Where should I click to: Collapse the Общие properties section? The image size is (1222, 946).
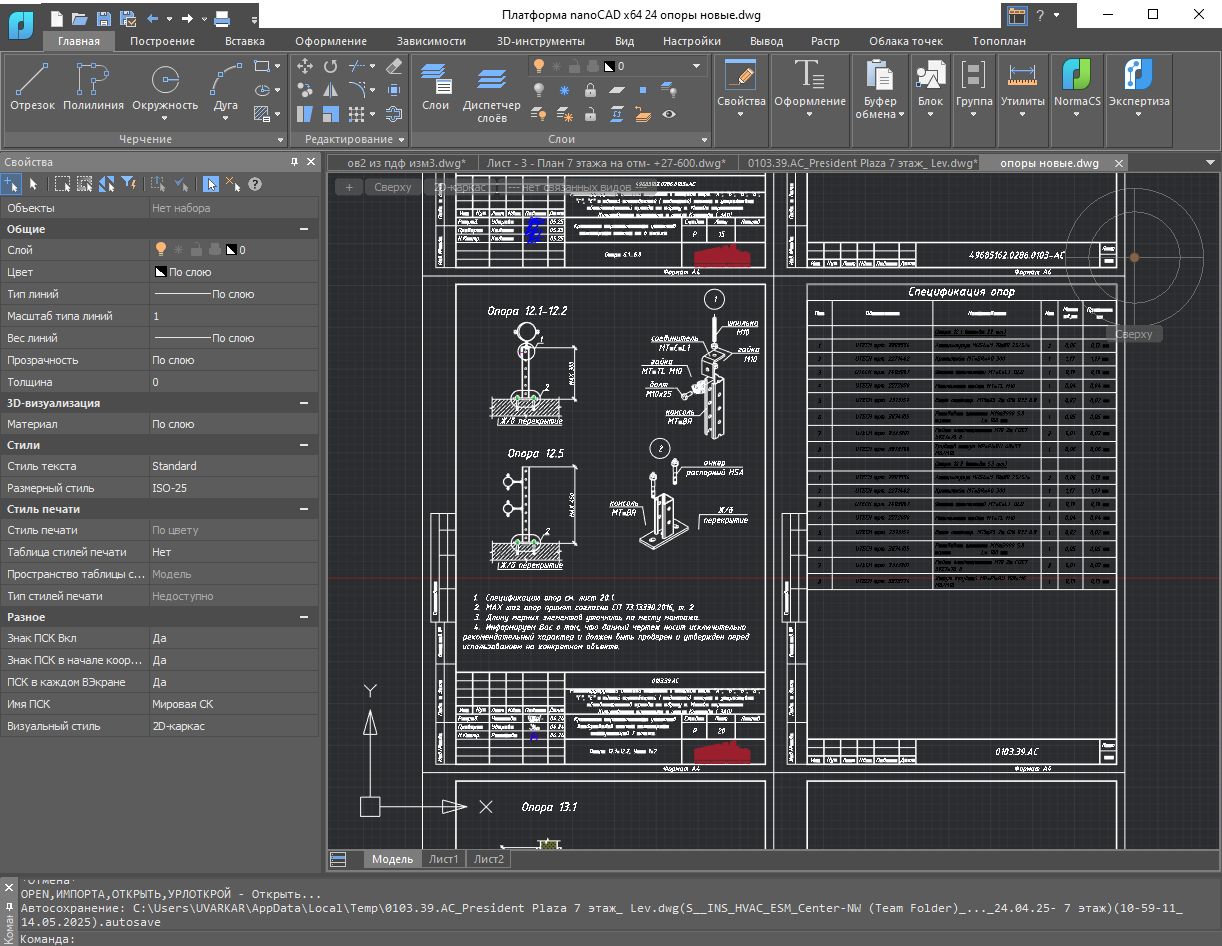tap(302, 229)
